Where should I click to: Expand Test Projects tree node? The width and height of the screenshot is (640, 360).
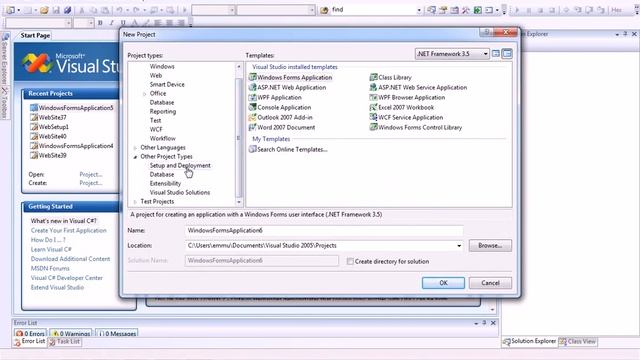(x=135, y=202)
